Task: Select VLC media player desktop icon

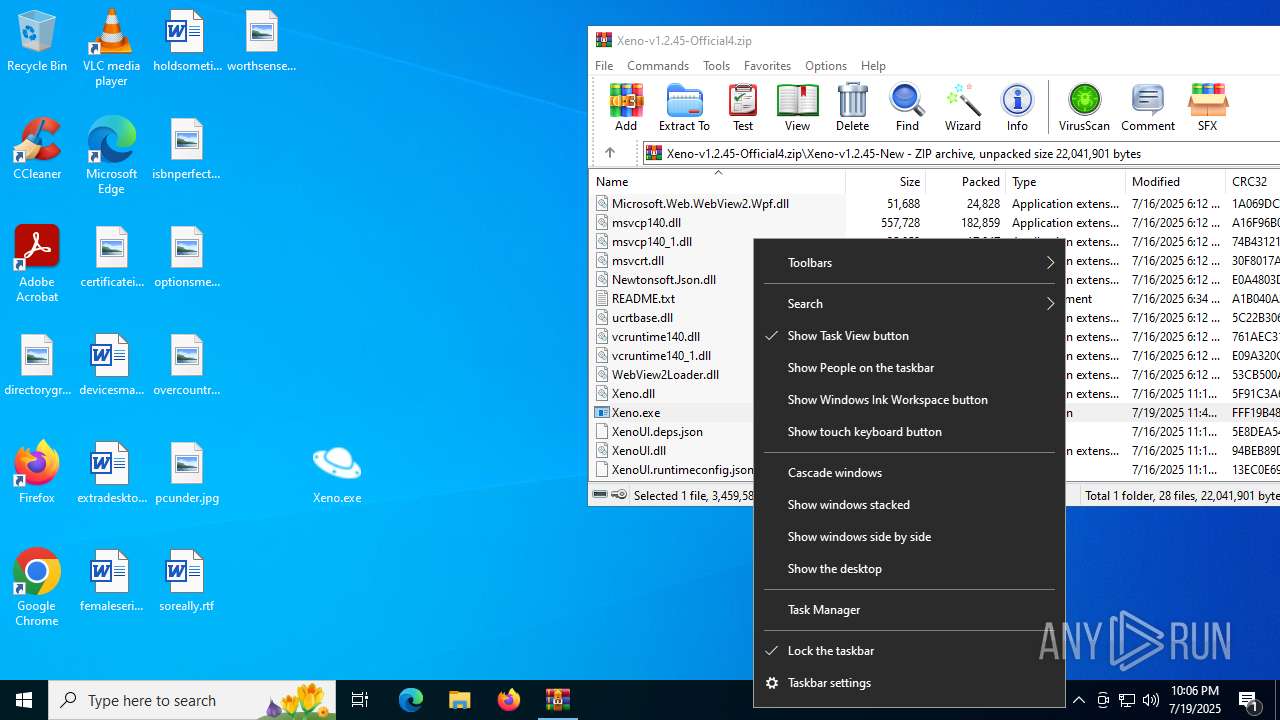Action: point(111,47)
